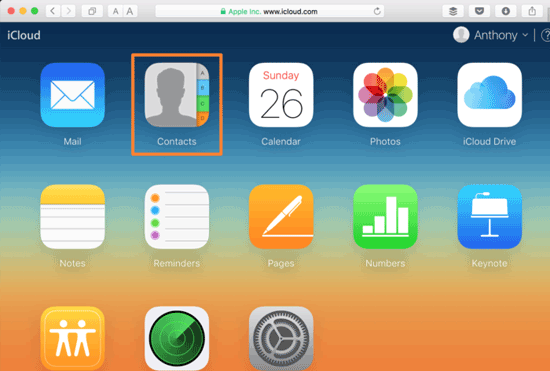Click the layered stack extension icon

click(453, 11)
